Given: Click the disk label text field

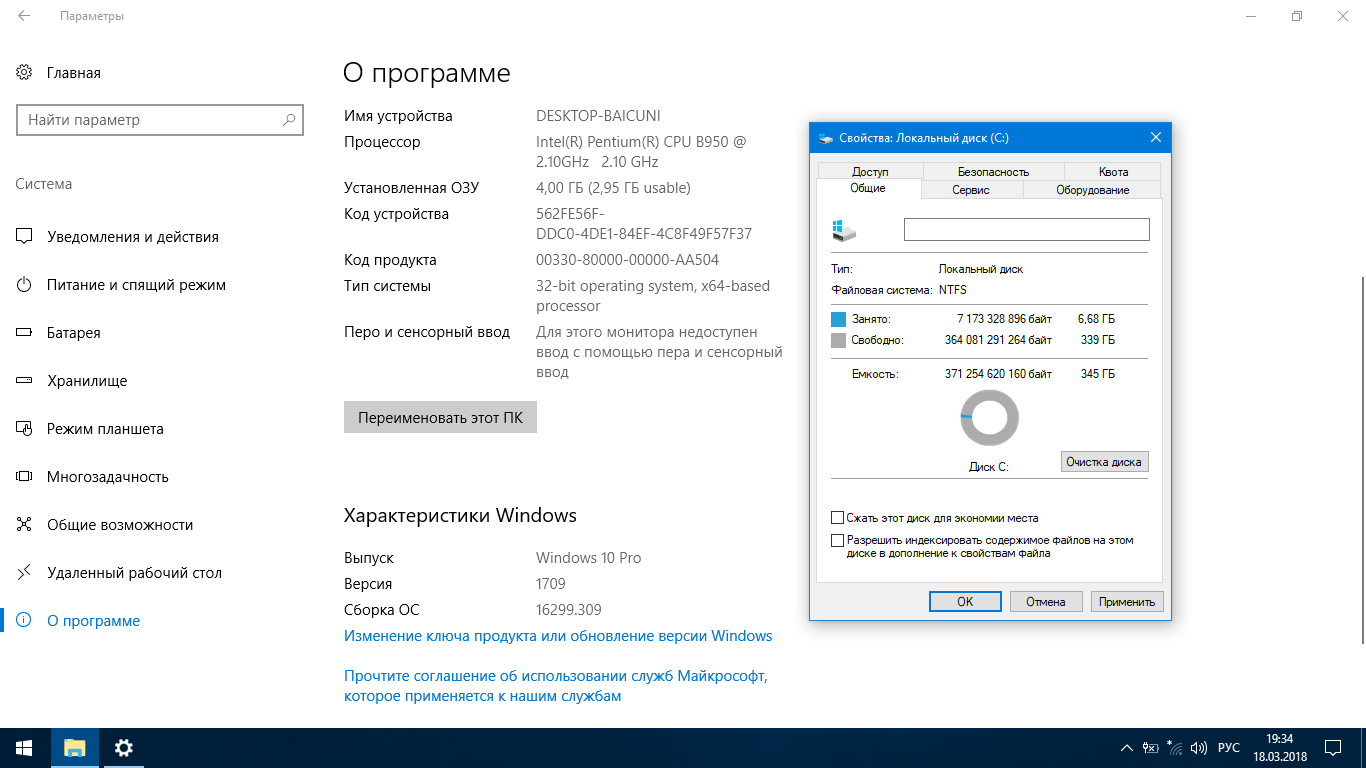Looking at the screenshot, I should [1027, 230].
